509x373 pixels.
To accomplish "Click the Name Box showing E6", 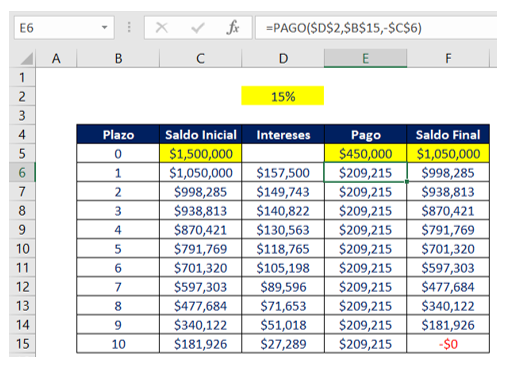I will [x=64, y=28].
